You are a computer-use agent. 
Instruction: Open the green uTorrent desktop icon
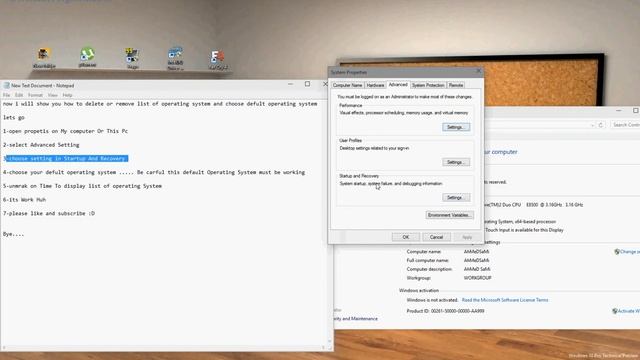point(87,55)
